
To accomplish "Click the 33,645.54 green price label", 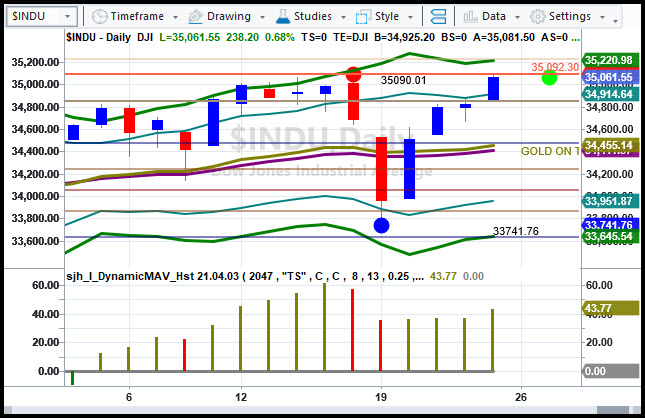I will pyautogui.click(x=610, y=236).
